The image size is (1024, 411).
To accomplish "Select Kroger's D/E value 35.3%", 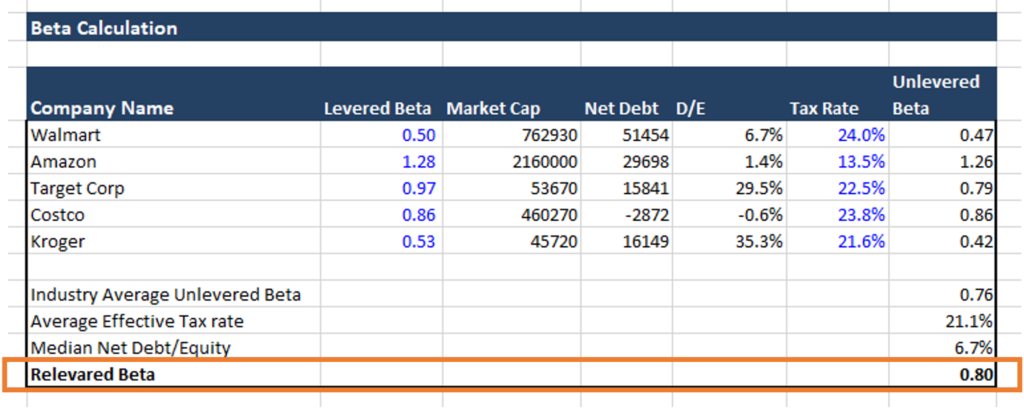I will 729,242.
